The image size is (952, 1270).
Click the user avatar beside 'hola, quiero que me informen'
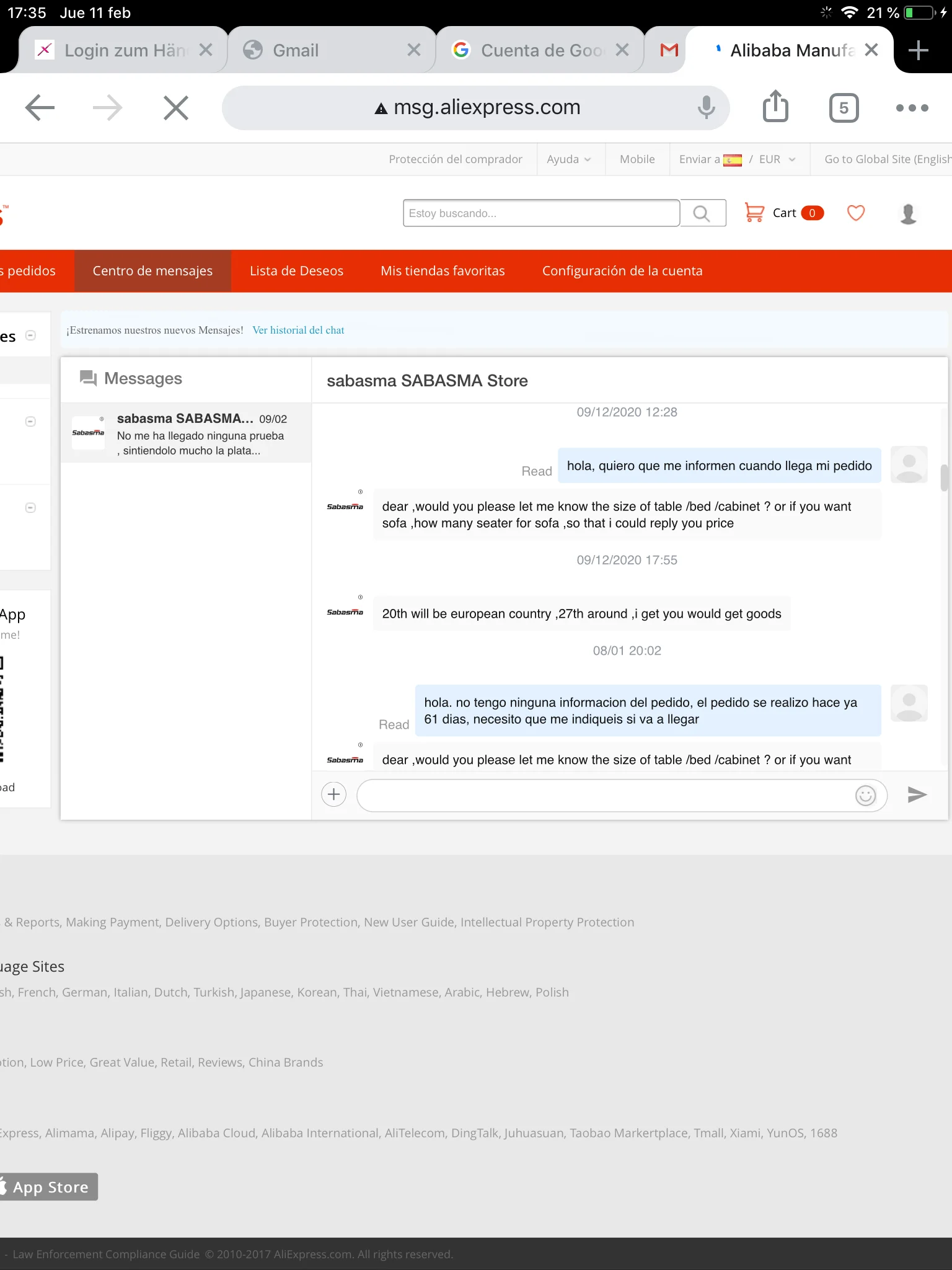(x=909, y=464)
